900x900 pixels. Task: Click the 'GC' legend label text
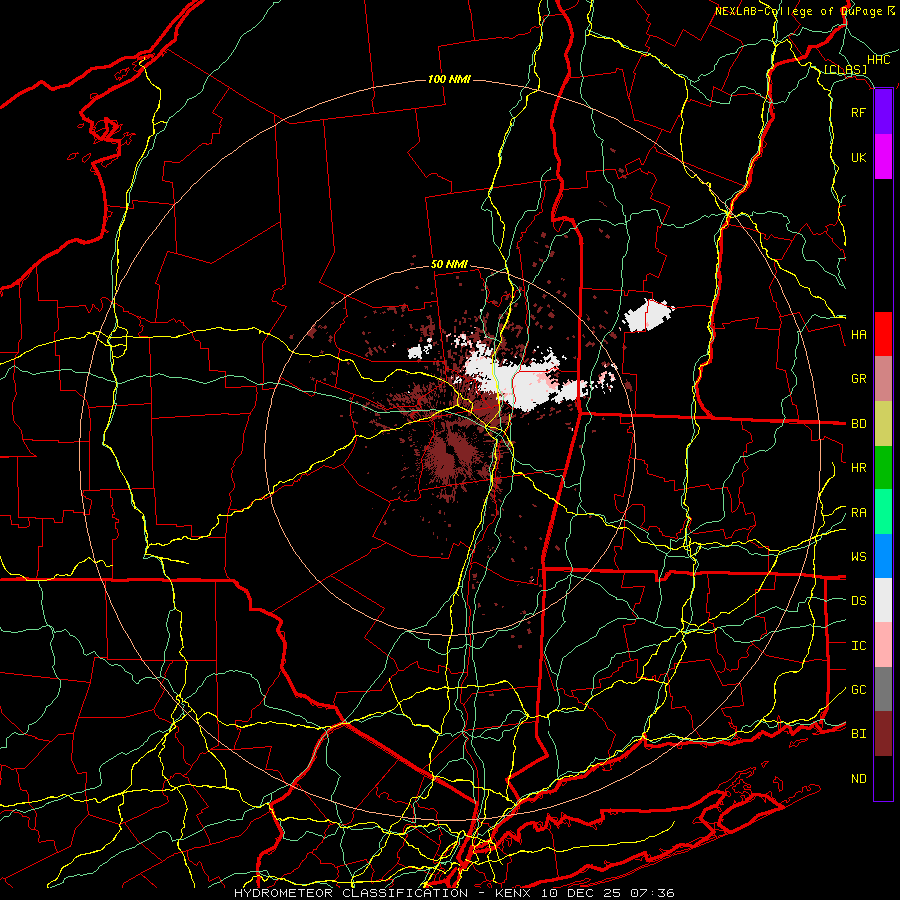(x=858, y=690)
